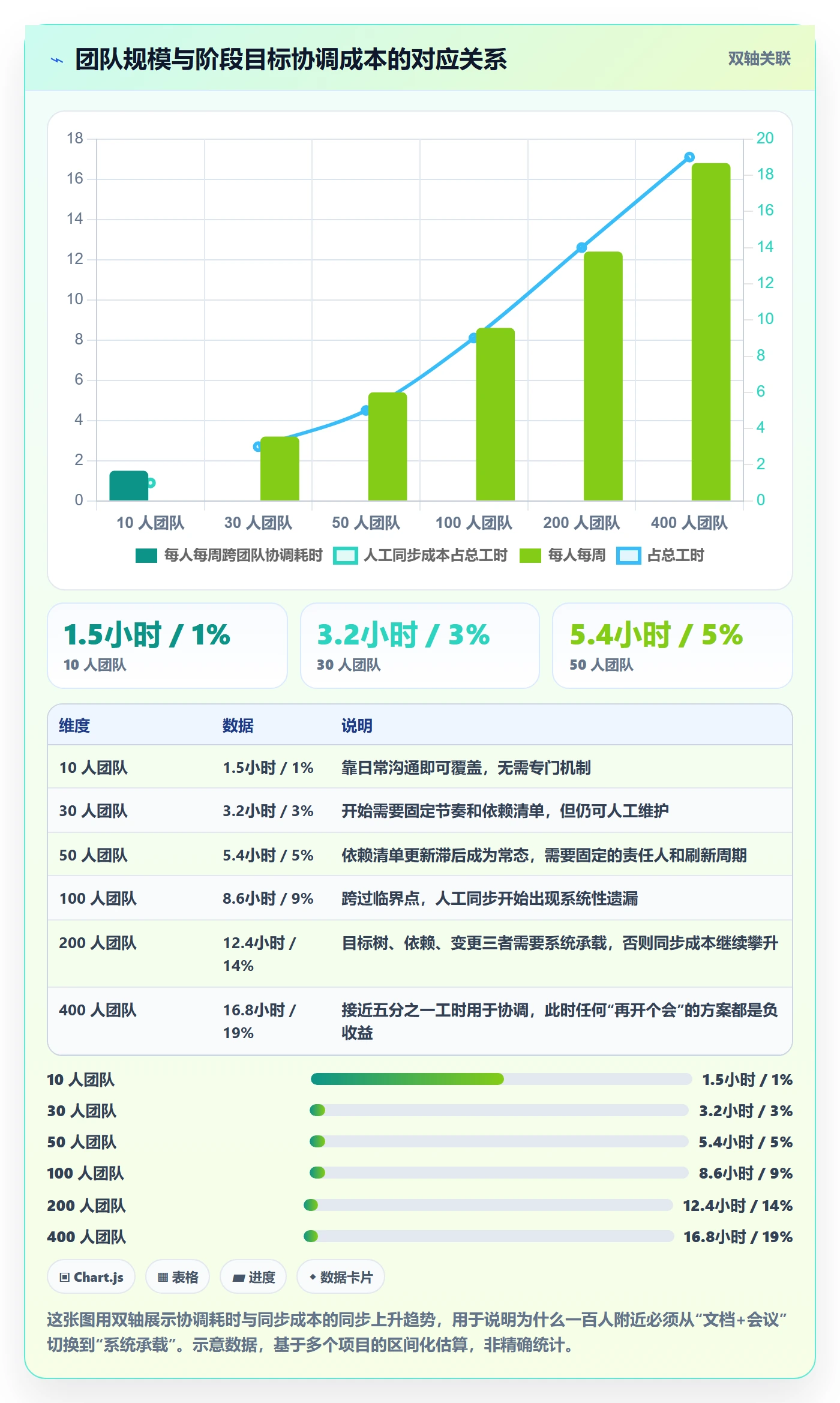
Task: Click the 数据卡片 tag chip
Action: (341, 1277)
